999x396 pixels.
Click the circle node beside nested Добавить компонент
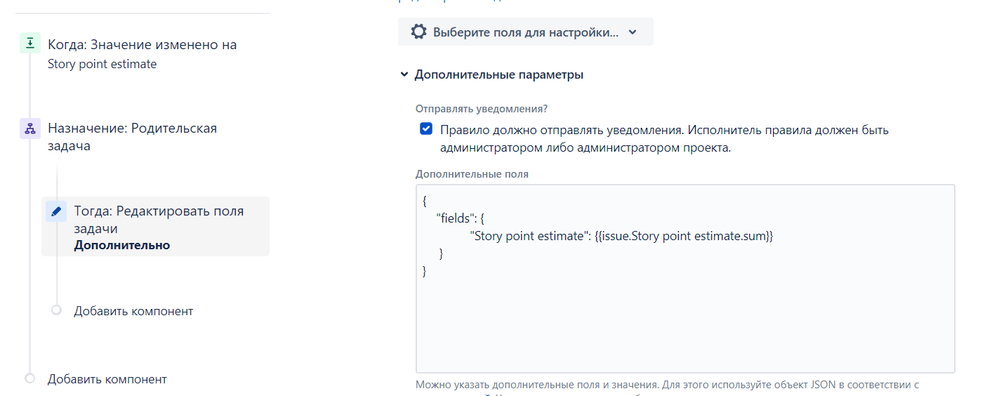coord(56,310)
